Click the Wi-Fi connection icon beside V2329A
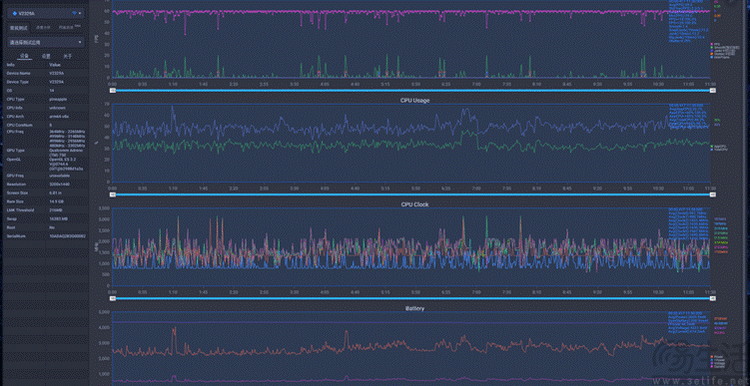 [x=74, y=13]
